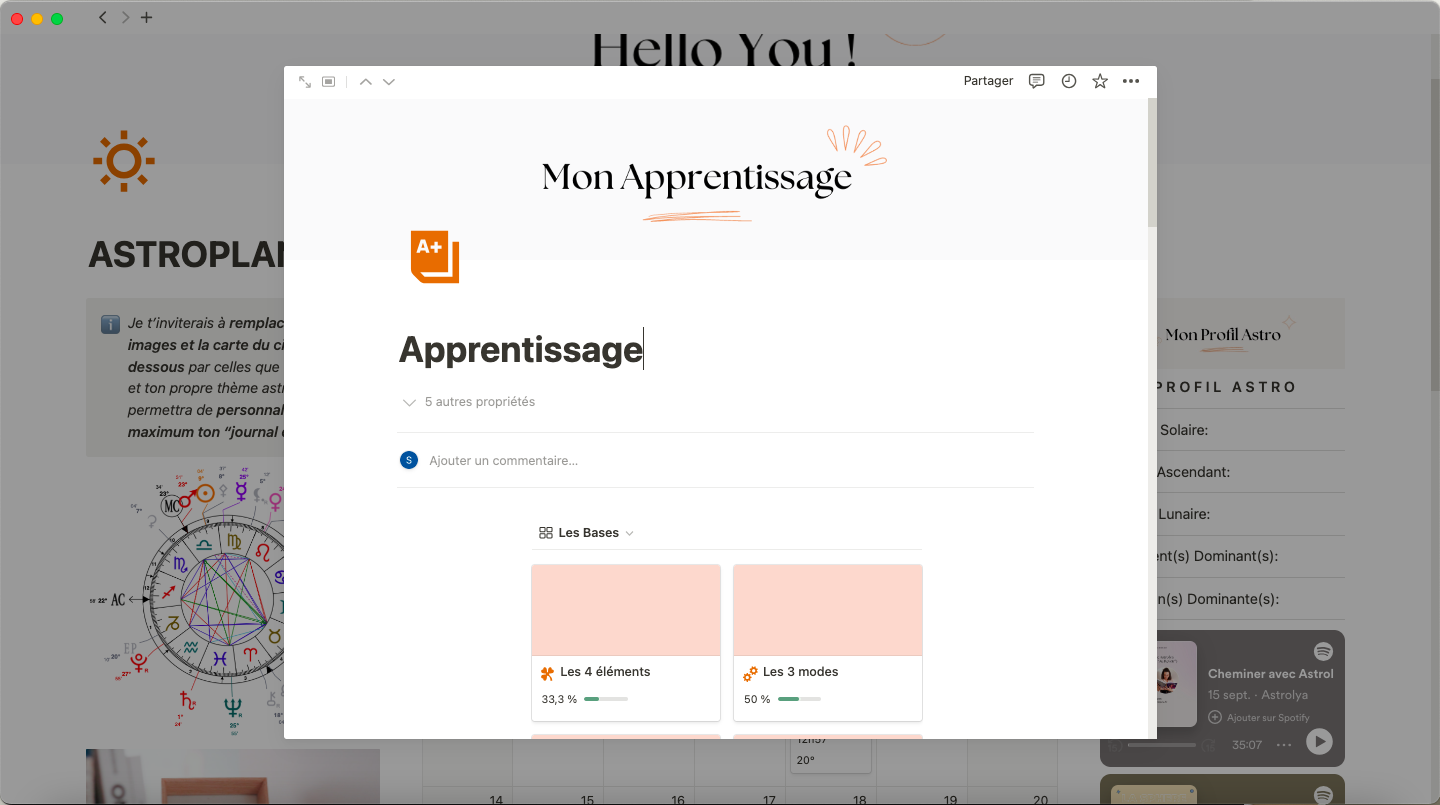
Task: Click the peek mode layout icon
Action: [329, 82]
